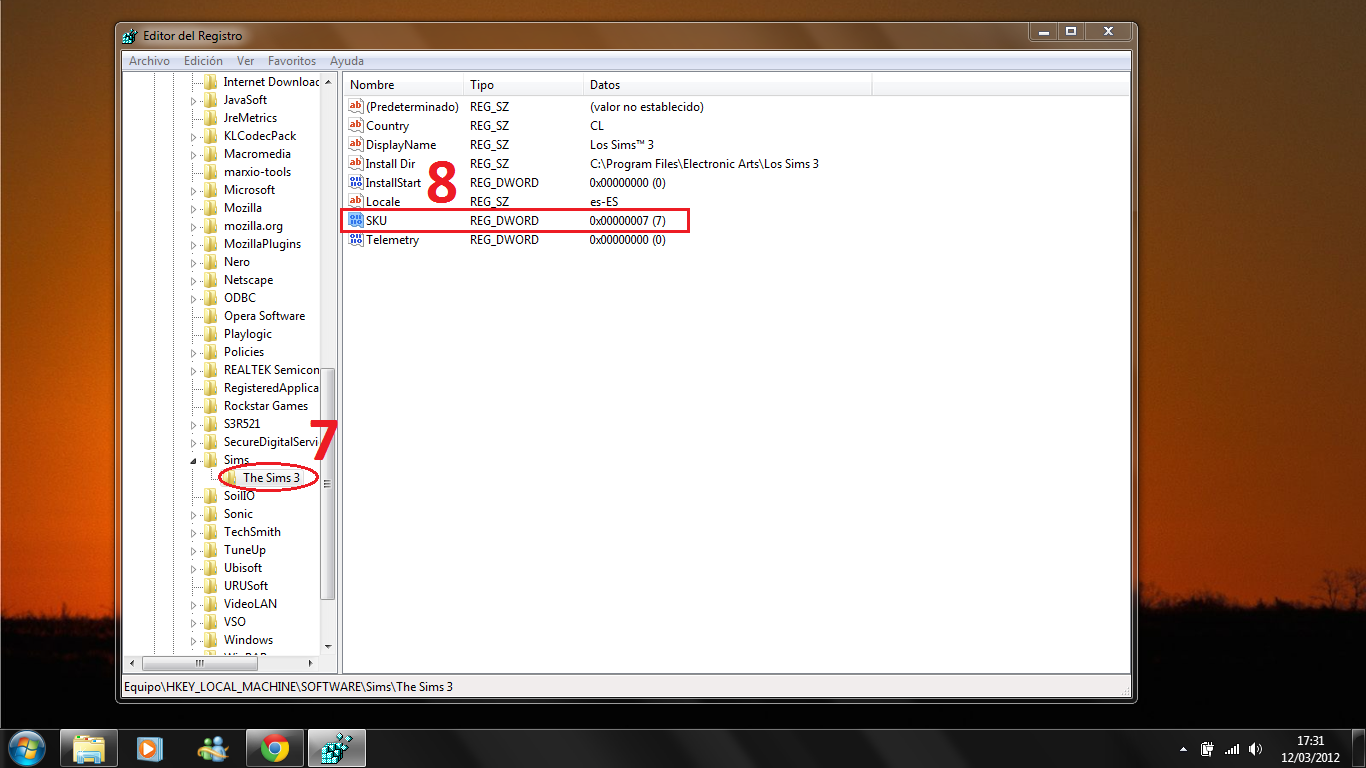
Task: Click the network signal tray icon
Action: [x=1232, y=748]
